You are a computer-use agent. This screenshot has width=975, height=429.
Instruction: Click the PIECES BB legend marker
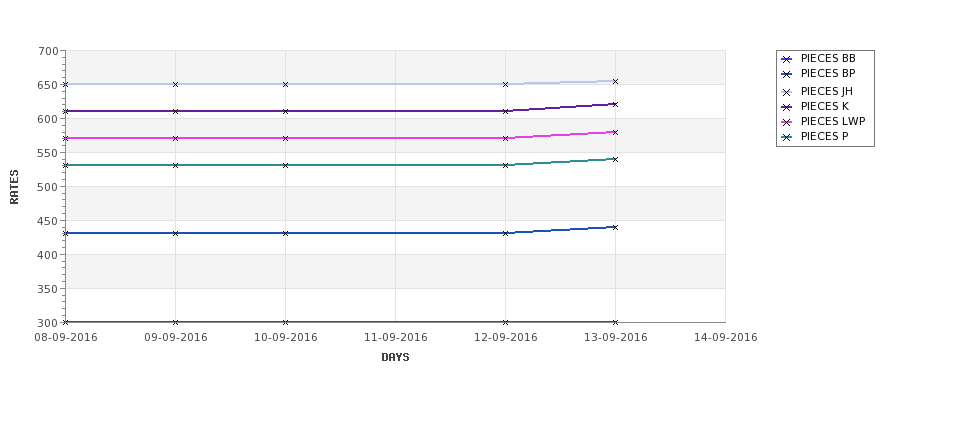pos(787,60)
